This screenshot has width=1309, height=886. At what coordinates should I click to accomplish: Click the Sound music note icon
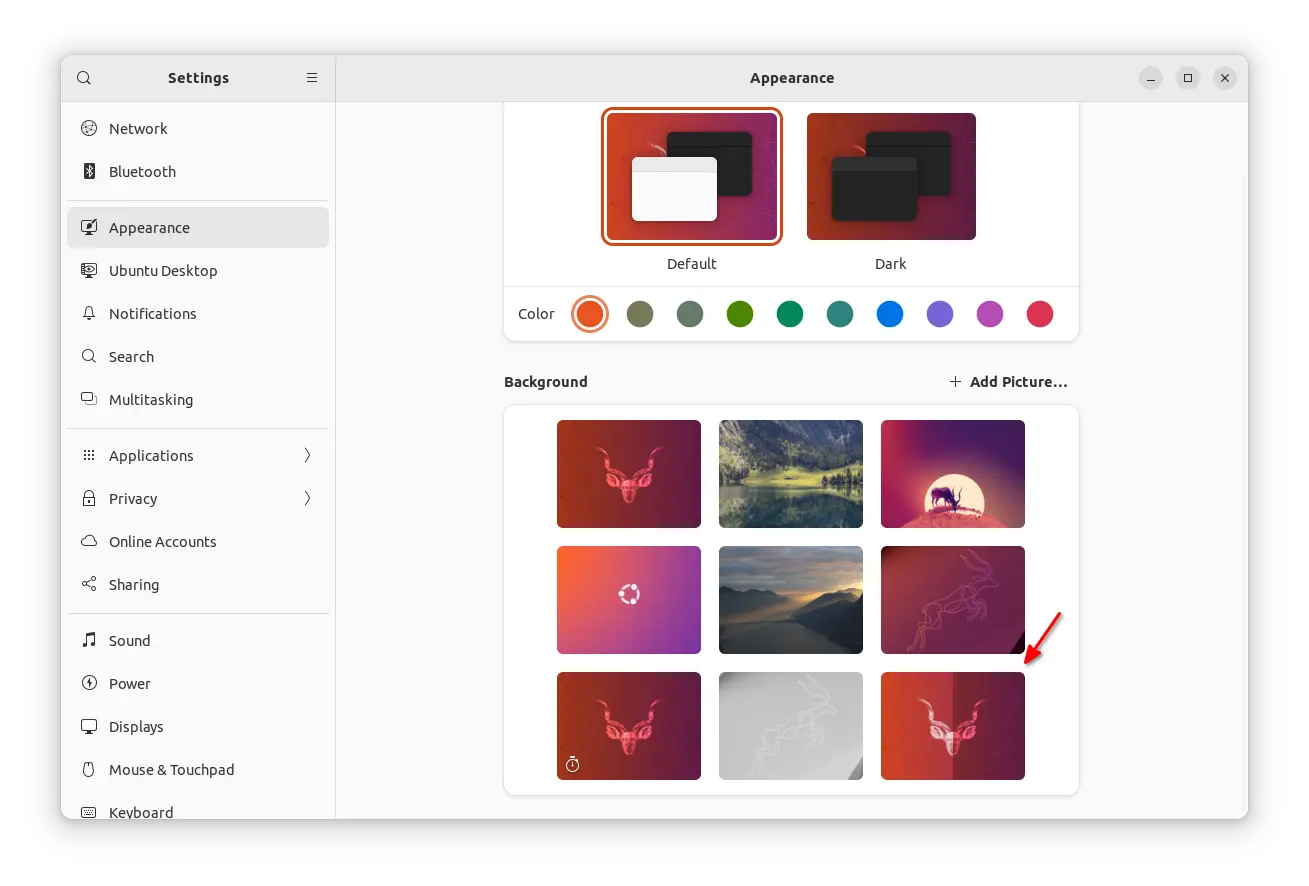coord(89,640)
